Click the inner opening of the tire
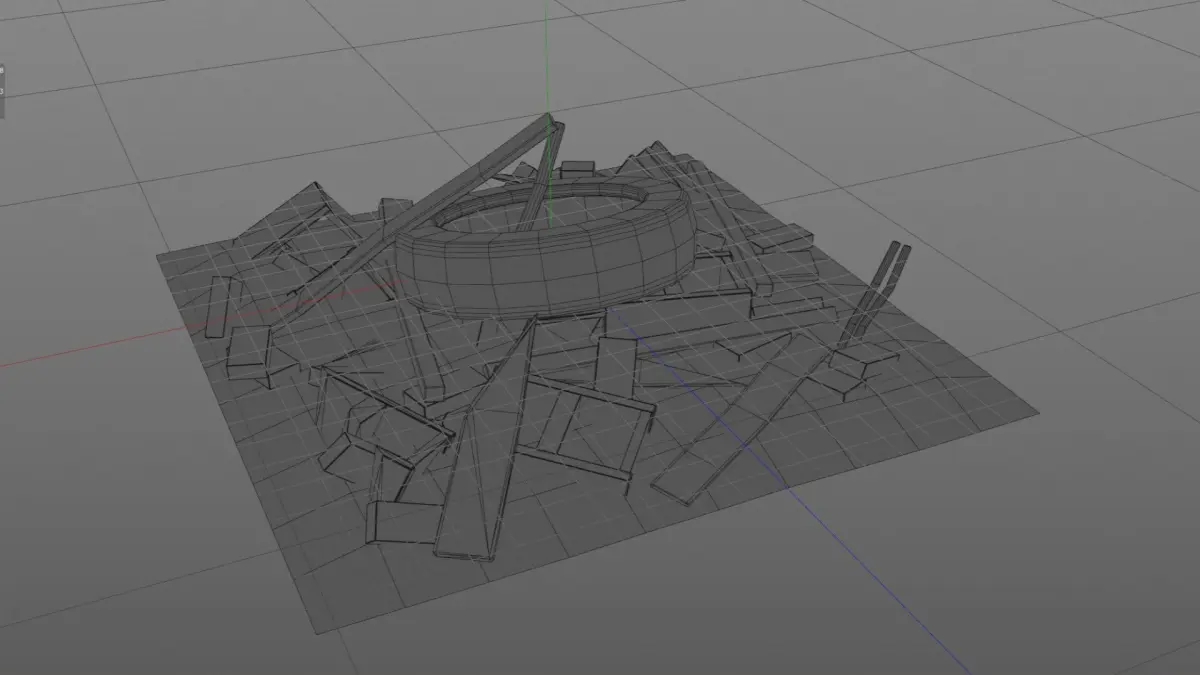This screenshot has height=675, width=1200. [x=546, y=209]
